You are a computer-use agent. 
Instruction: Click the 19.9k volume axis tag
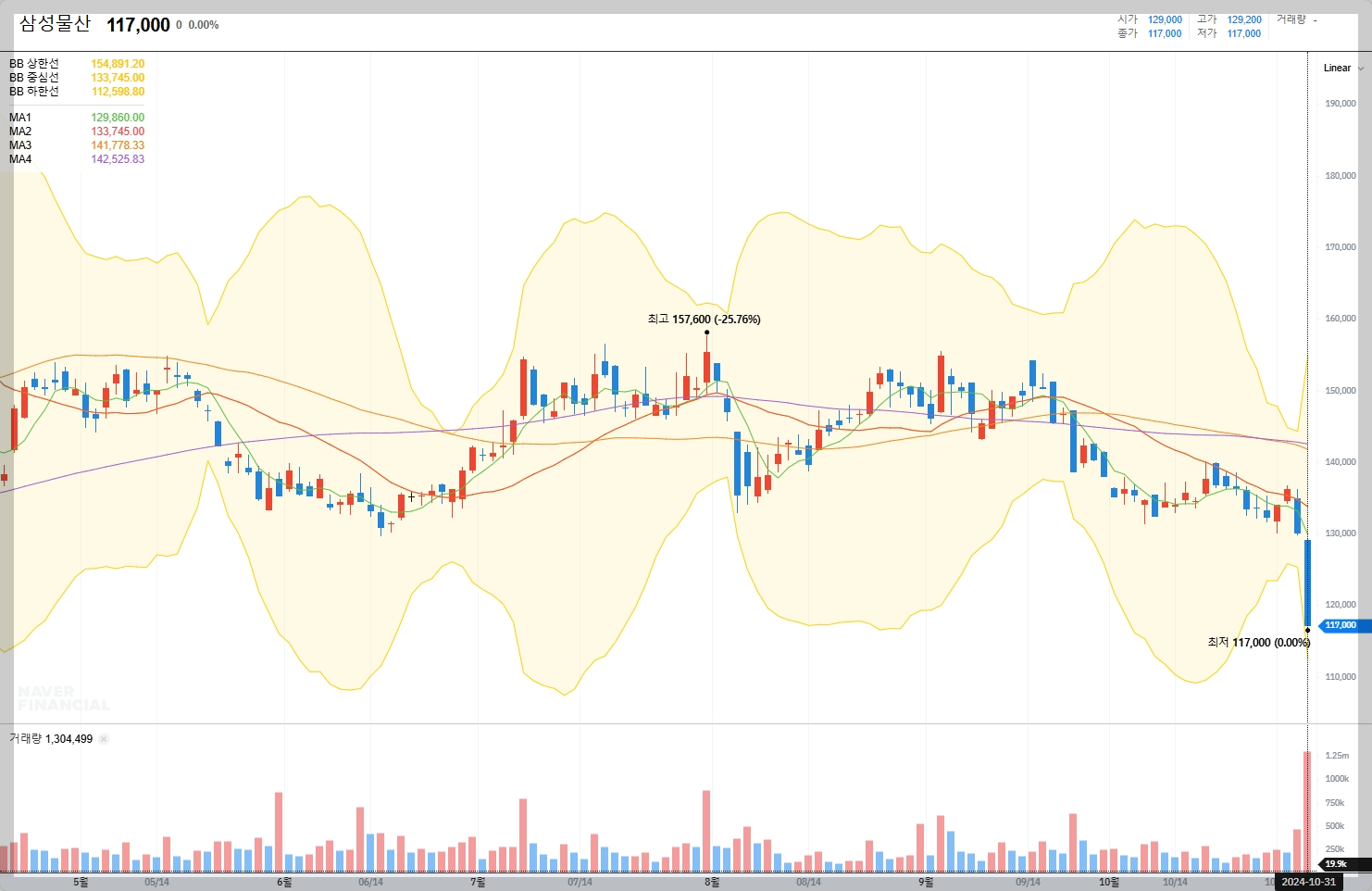[x=1346, y=864]
